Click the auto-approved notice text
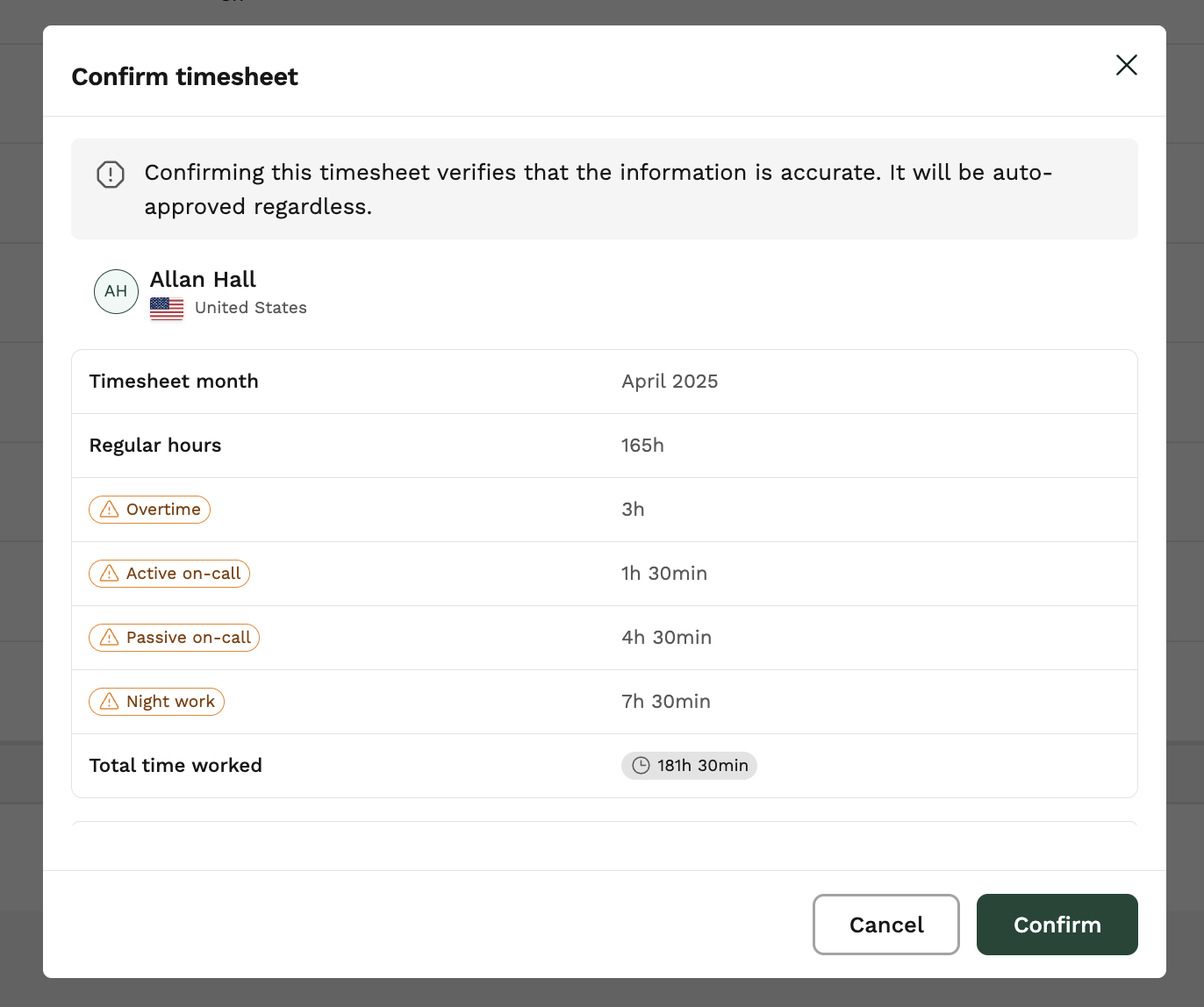Viewport: 1204px width, 1007px height. tap(598, 189)
